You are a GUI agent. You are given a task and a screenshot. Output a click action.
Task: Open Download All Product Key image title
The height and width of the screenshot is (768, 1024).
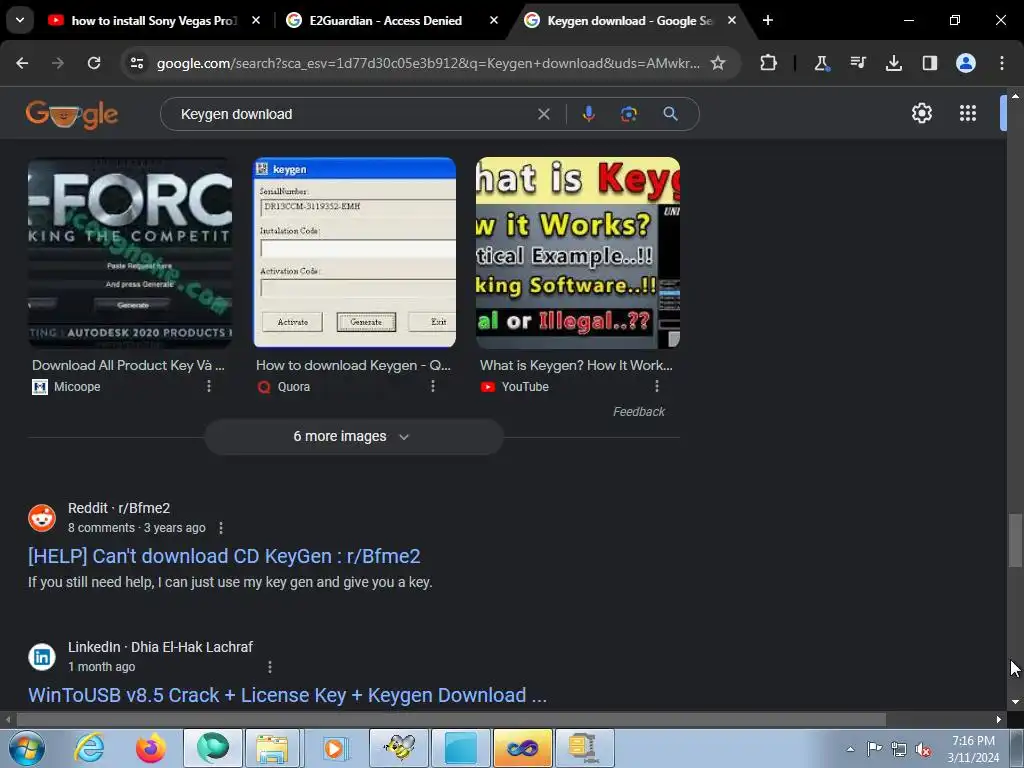pos(128,365)
